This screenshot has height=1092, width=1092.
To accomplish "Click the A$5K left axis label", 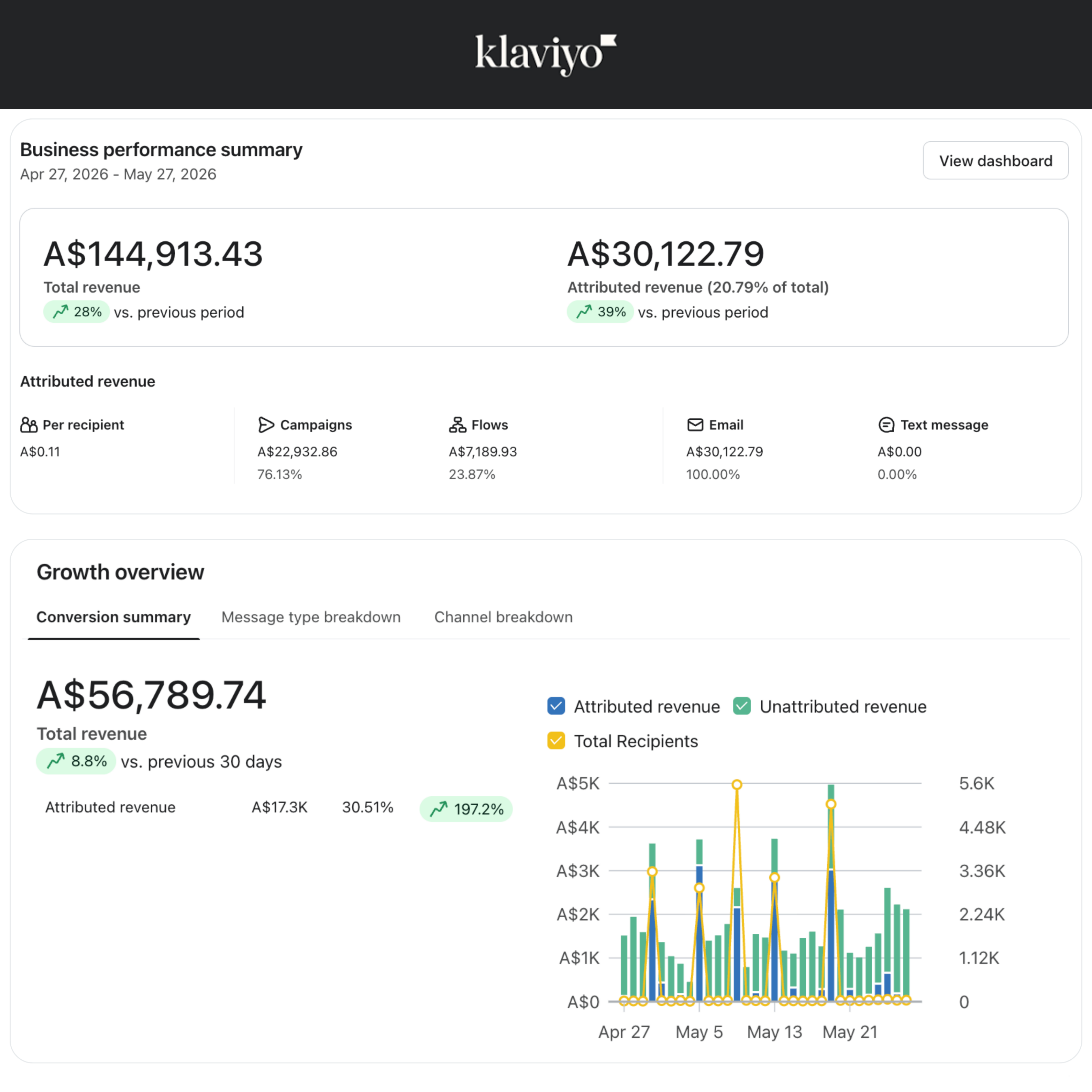I will click(x=578, y=783).
